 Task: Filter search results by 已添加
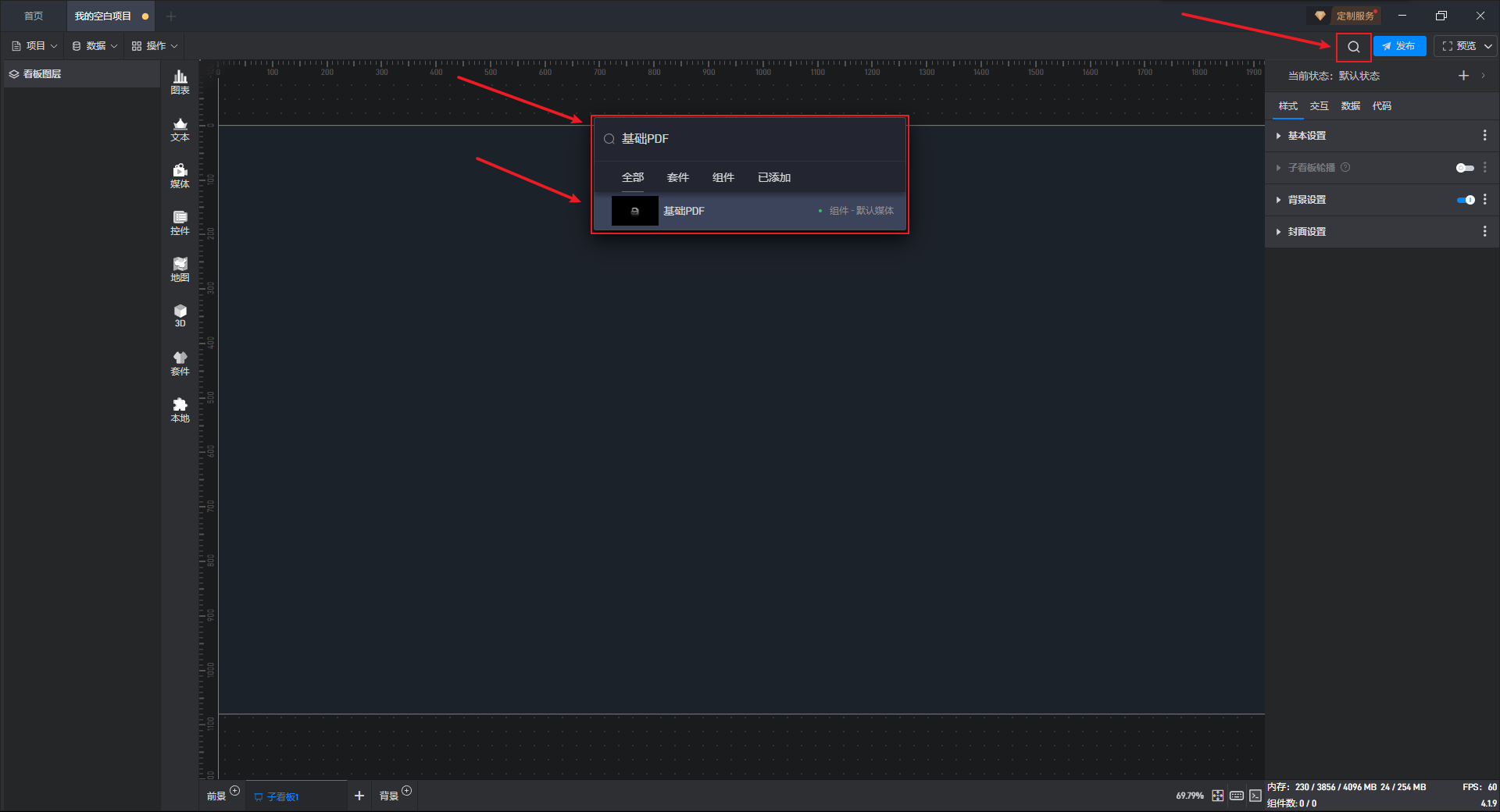[774, 177]
